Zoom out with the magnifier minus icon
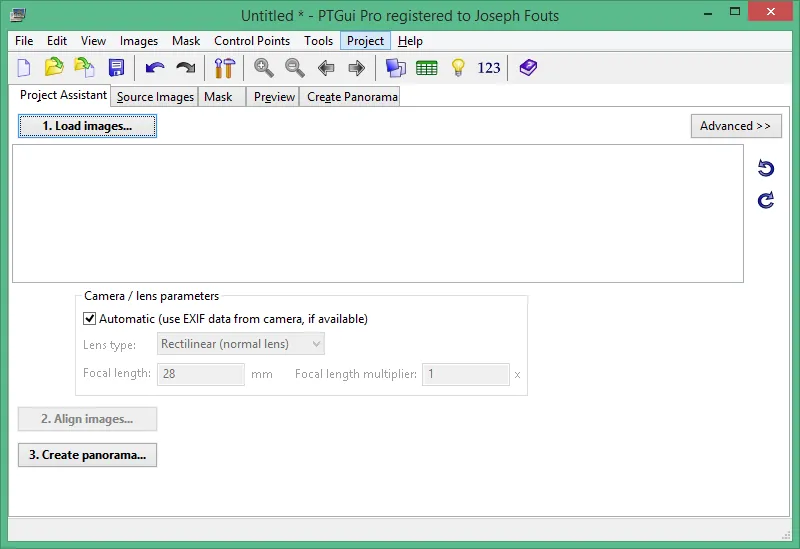 (x=295, y=68)
